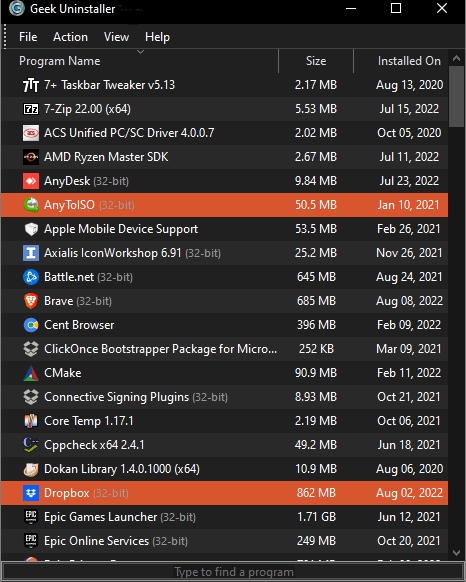Viewport: 466px width, 582px height.
Task: Click the Epic Online Services icon
Action: pyautogui.click(x=31, y=541)
